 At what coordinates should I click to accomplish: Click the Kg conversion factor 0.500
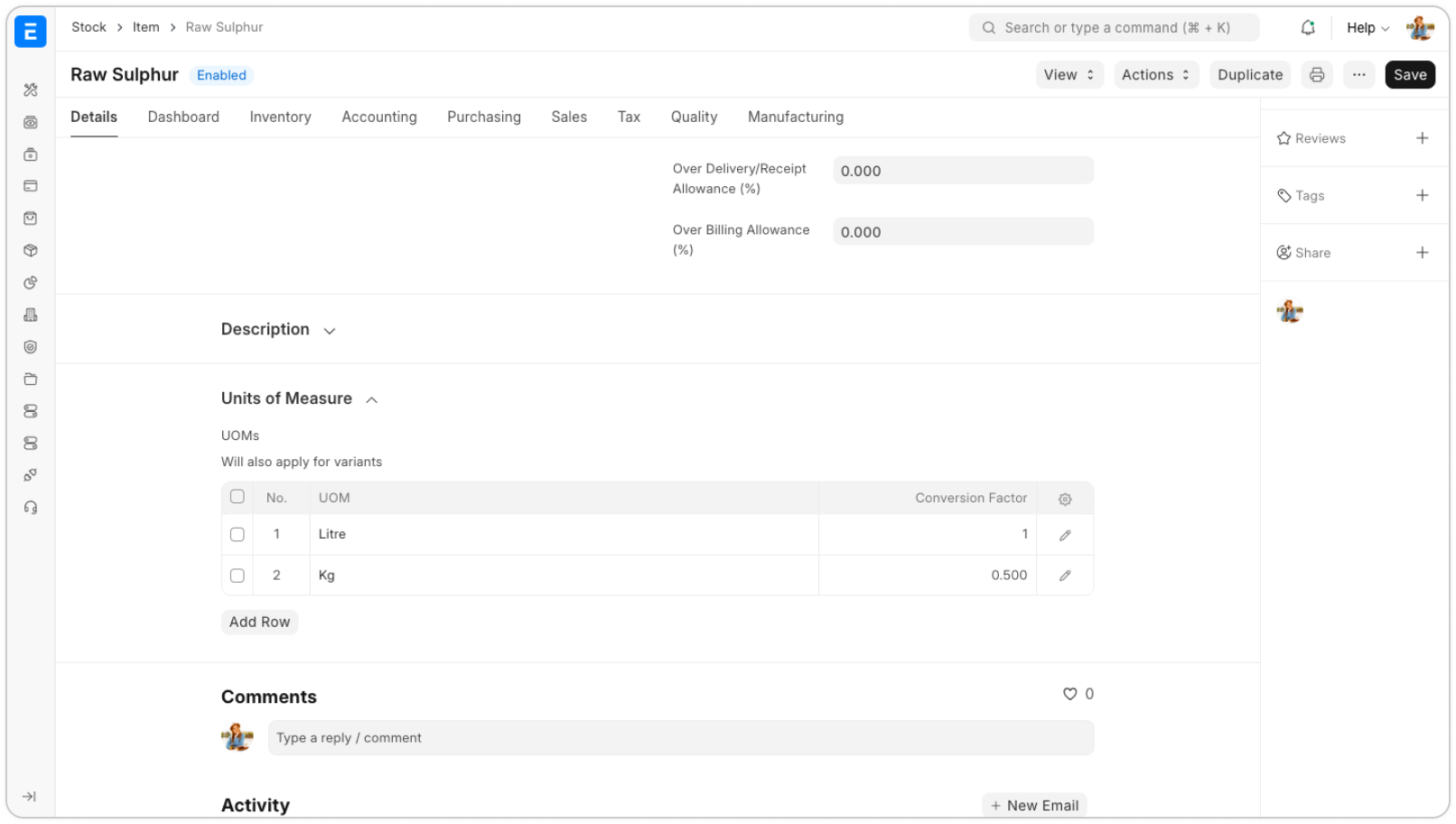(x=1009, y=576)
